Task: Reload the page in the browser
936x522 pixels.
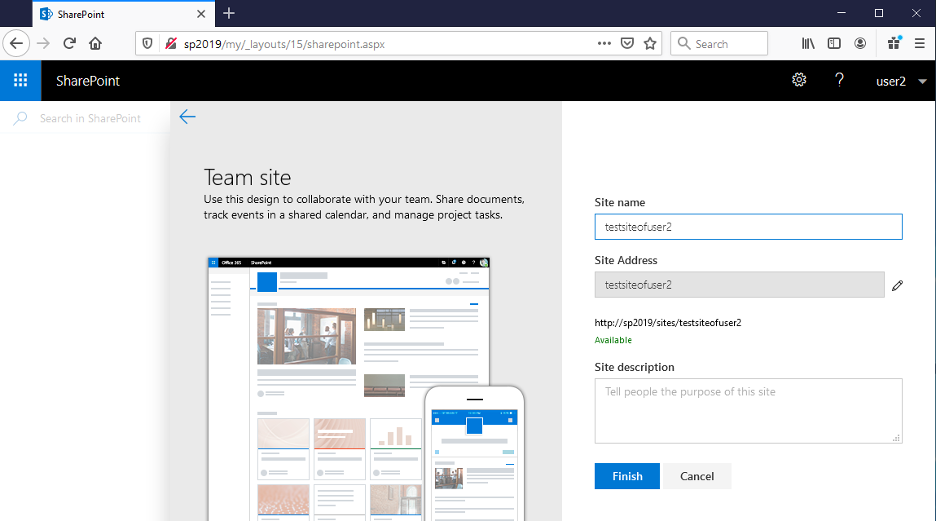Action: [x=69, y=44]
